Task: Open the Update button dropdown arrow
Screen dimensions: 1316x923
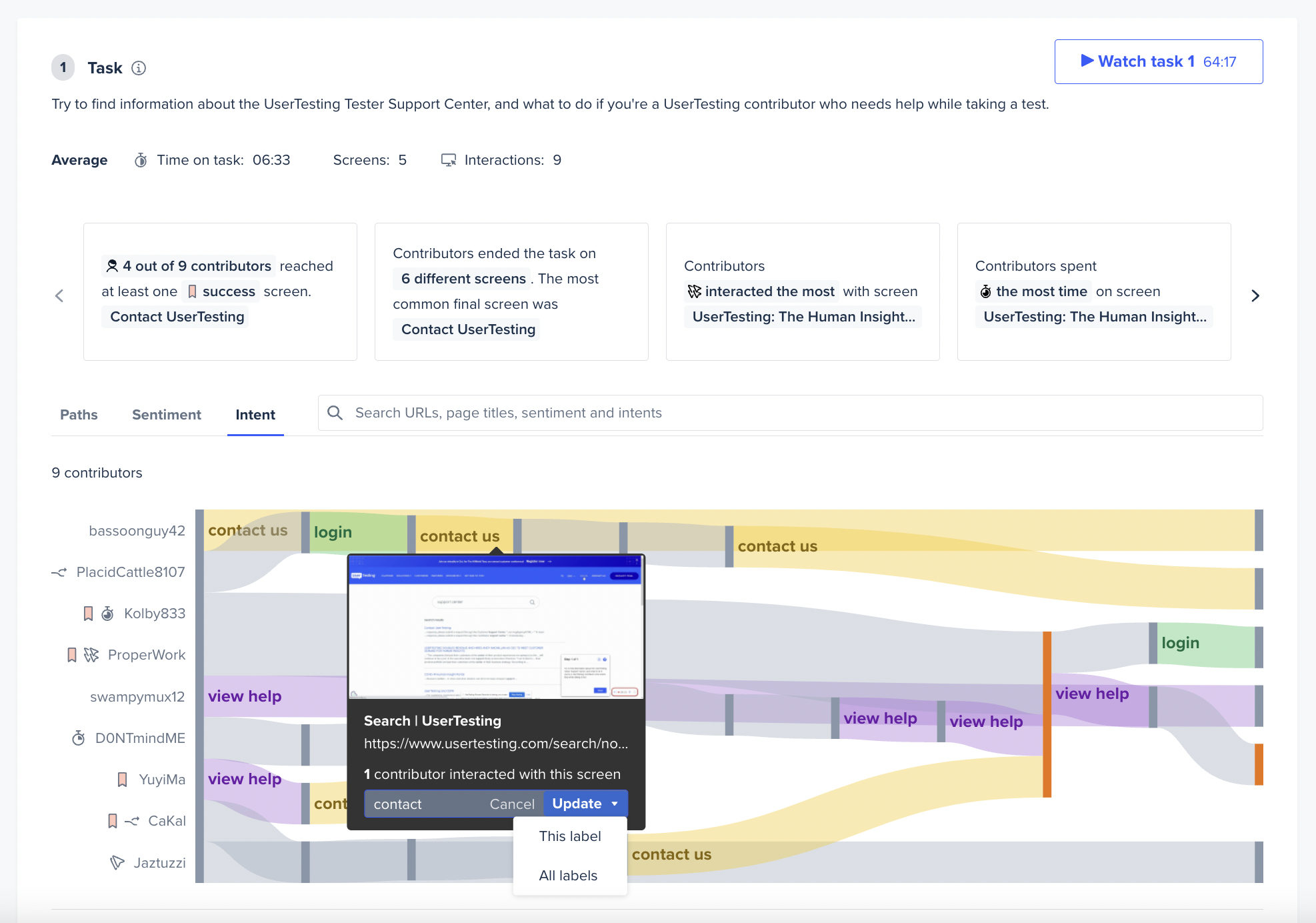Action: 615,804
